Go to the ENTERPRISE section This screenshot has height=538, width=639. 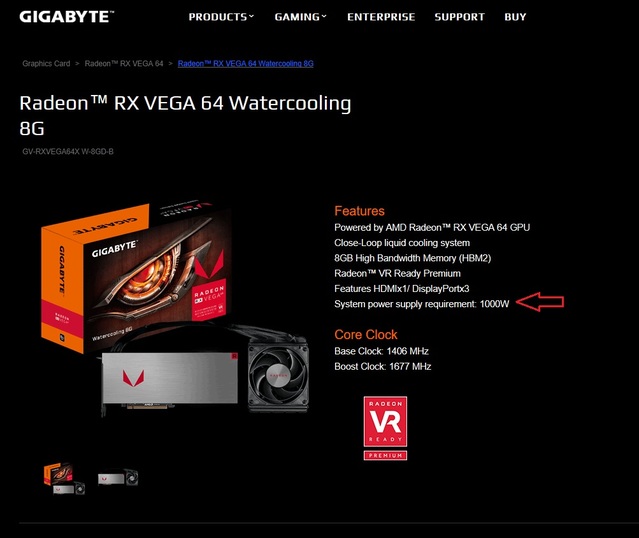pyautogui.click(x=381, y=17)
